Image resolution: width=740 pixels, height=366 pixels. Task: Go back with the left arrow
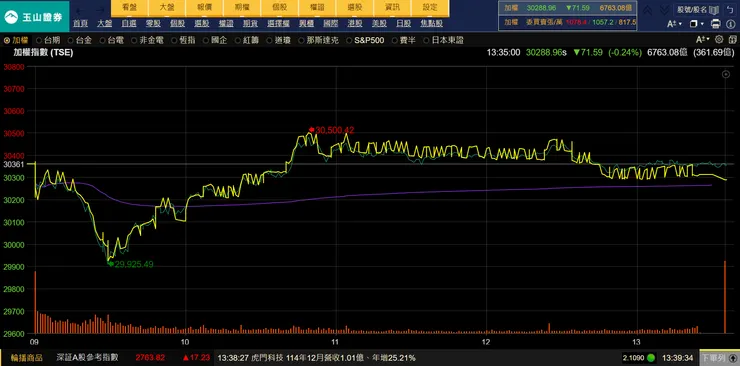(x=80, y=9)
